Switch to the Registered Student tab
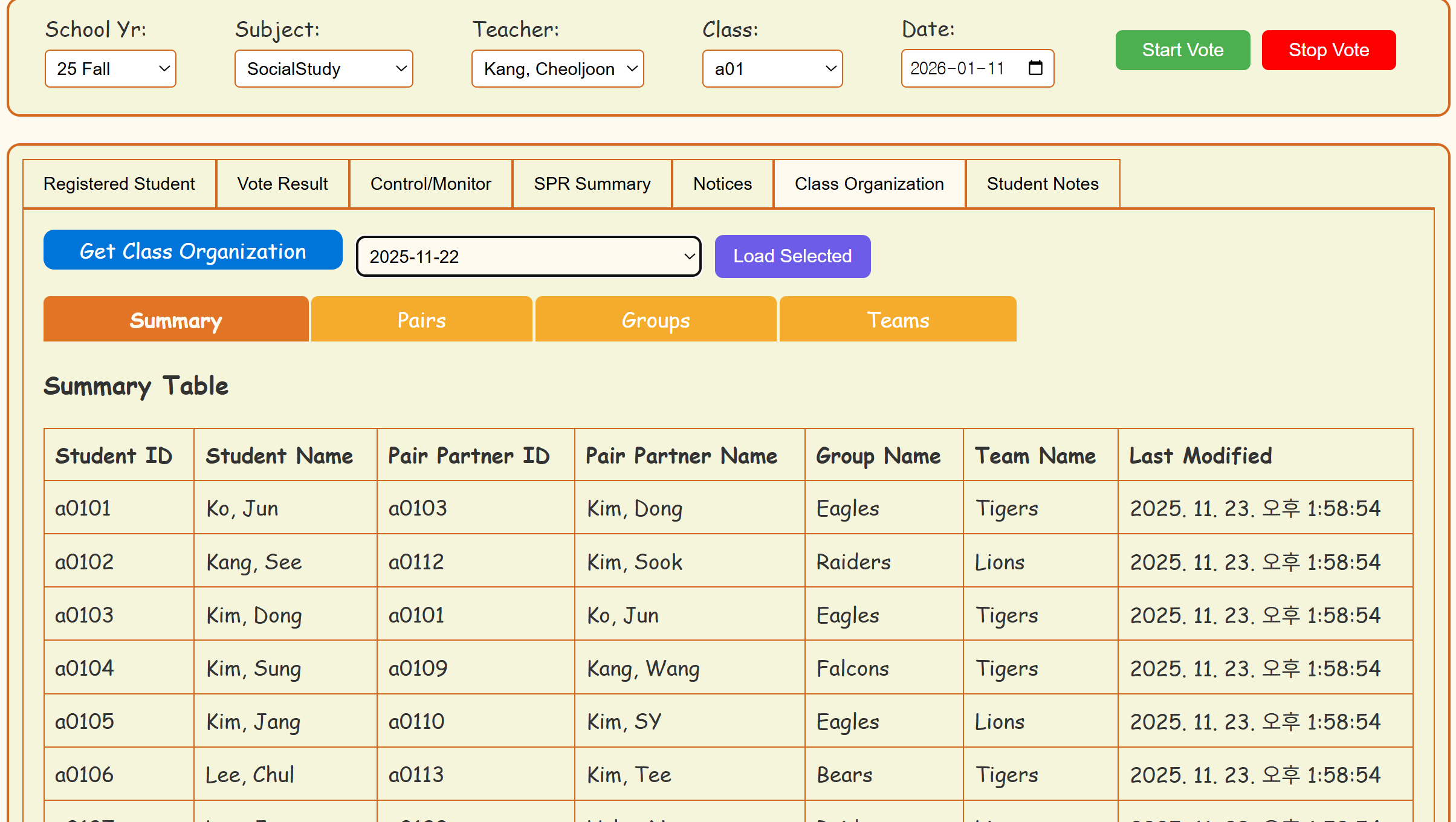1456x822 pixels. click(x=119, y=184)
